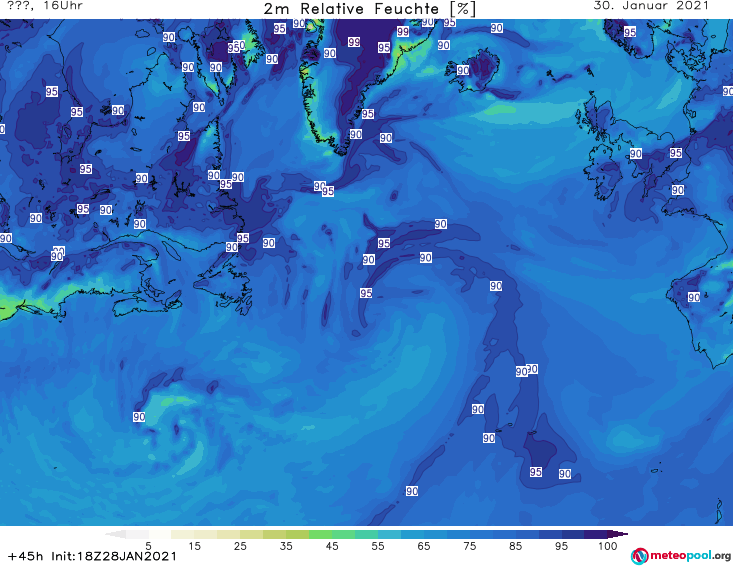
Task: Click the "100" tick label on colour bar
Action: coord(608,546)
